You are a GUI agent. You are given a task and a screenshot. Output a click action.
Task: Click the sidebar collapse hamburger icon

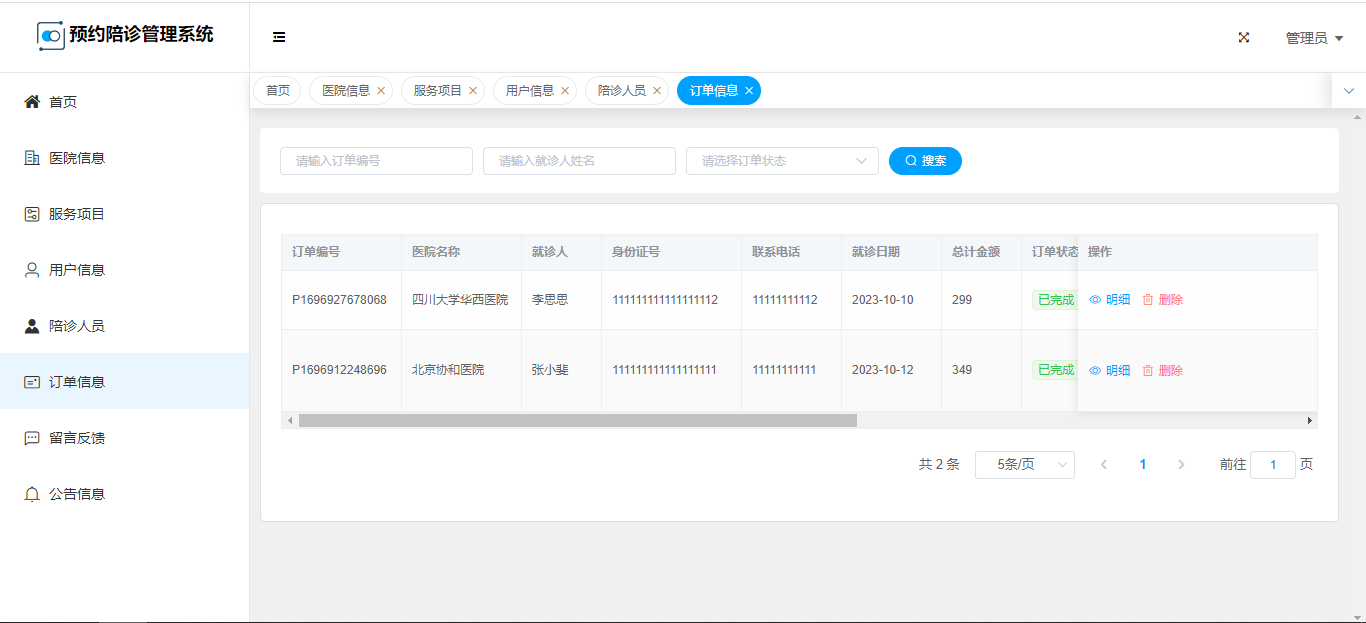[279, 37]
